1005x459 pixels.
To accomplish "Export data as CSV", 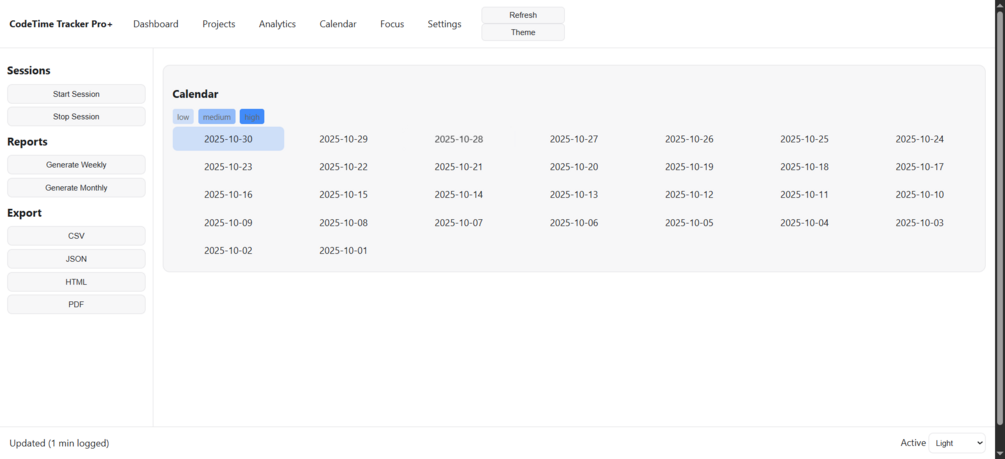I will [76, 236].
